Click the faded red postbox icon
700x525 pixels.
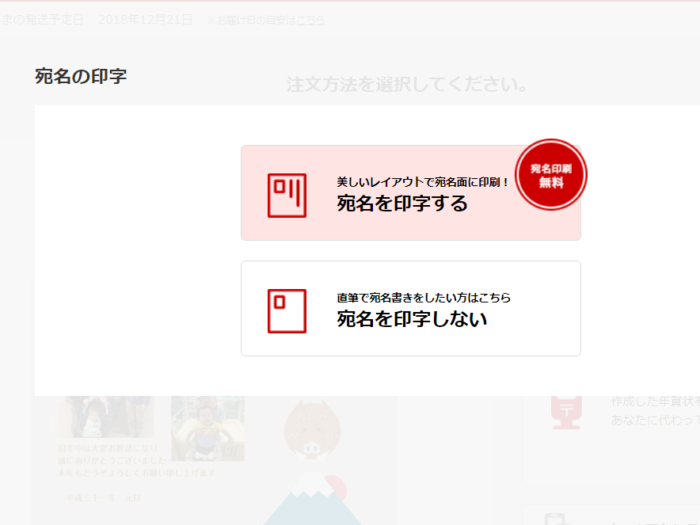coord(566,412)
